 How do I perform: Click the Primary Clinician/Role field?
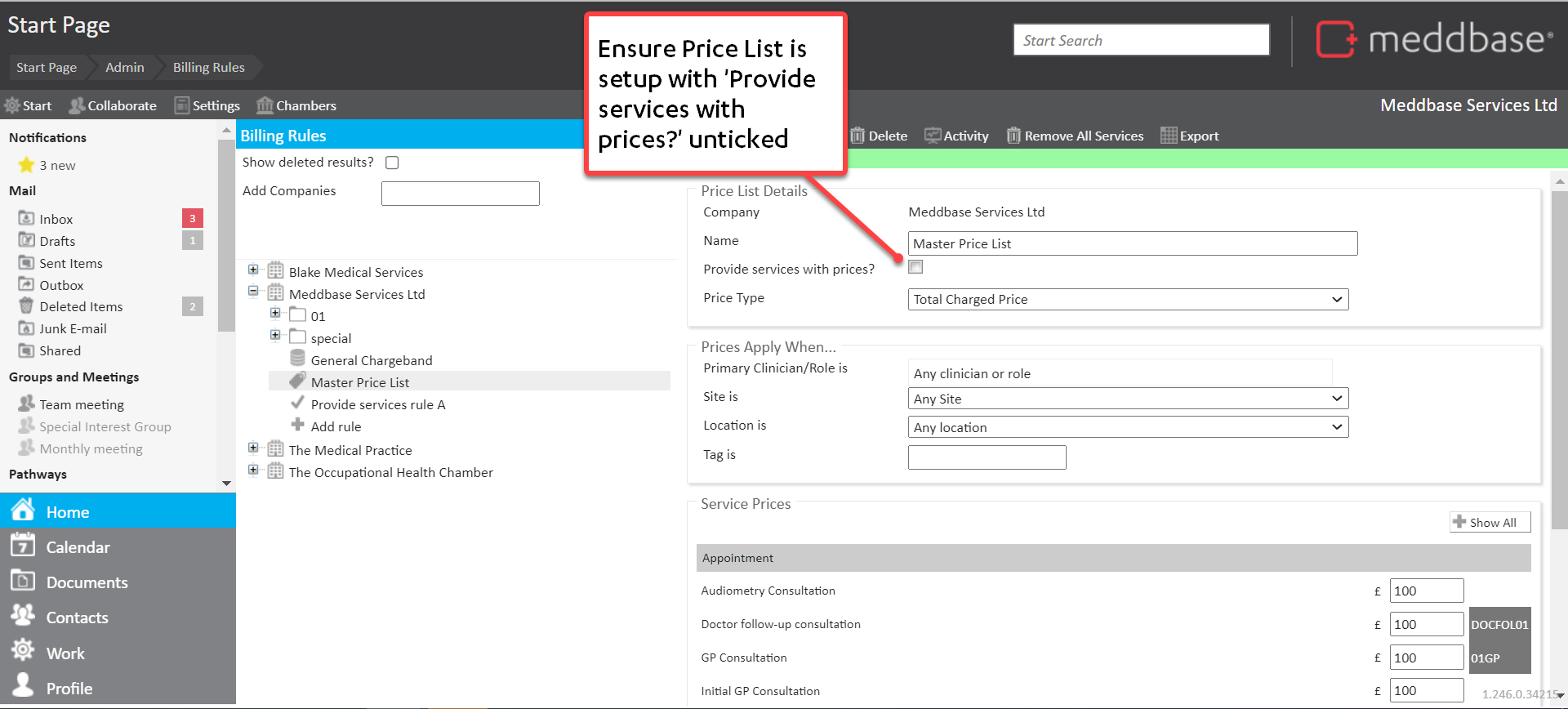point(1120,373)
